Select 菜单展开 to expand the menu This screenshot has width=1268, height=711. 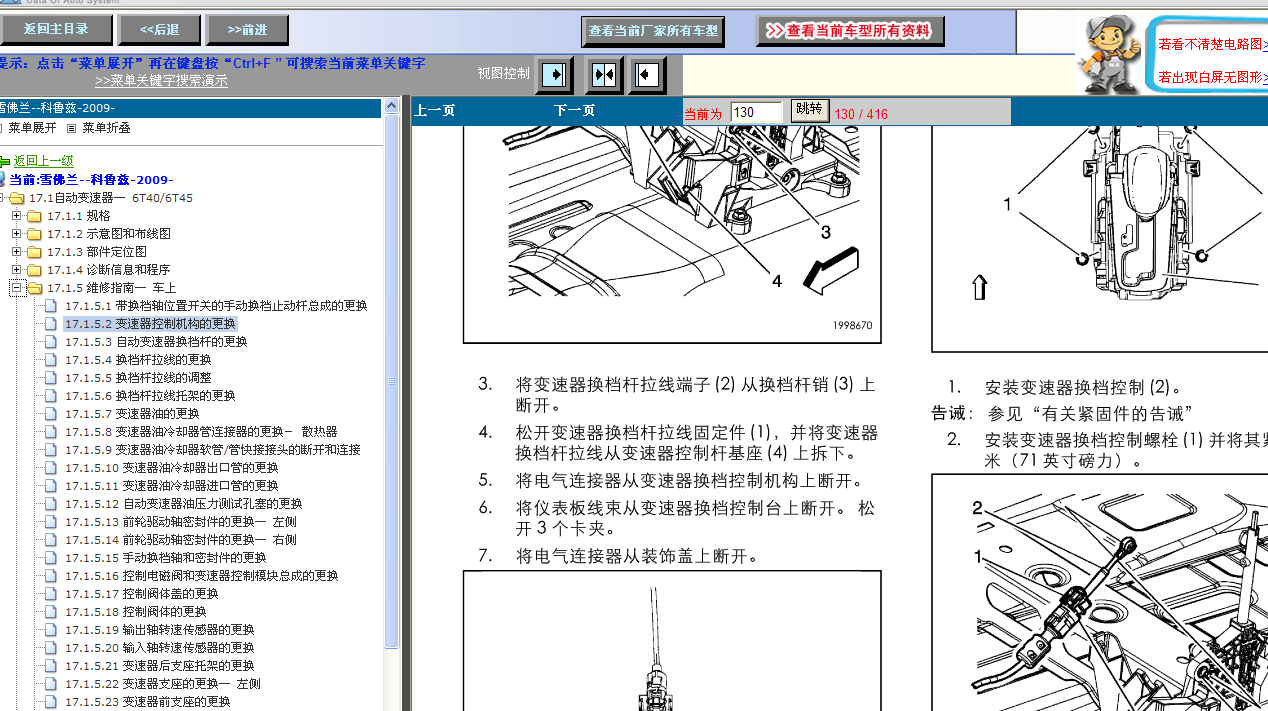[32, 128]
